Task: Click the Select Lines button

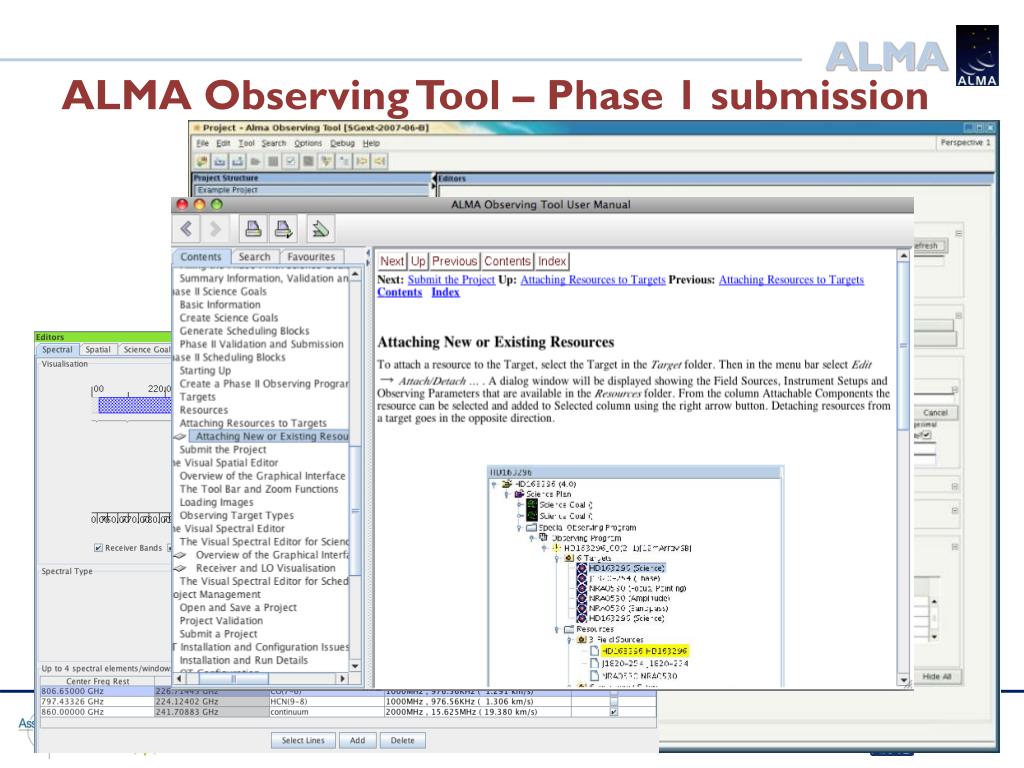Action: coord(303,741)
